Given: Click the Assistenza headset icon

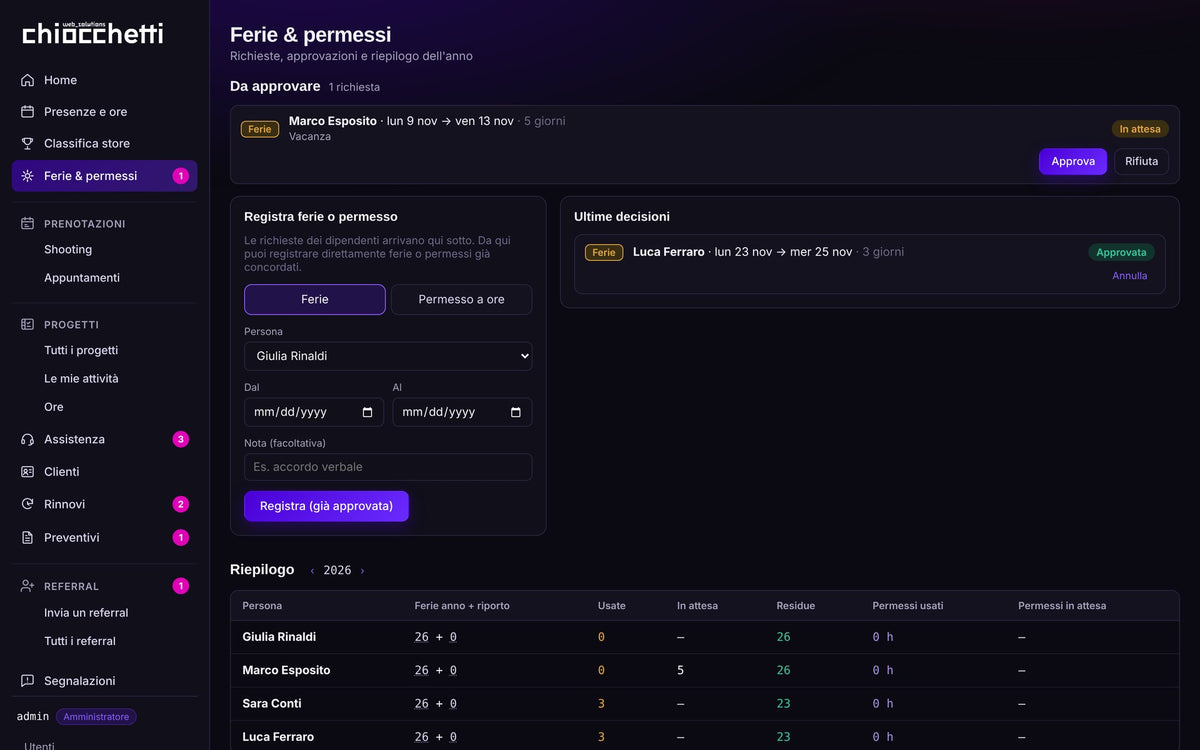Looking at the screenshot, I should [27, 439].
